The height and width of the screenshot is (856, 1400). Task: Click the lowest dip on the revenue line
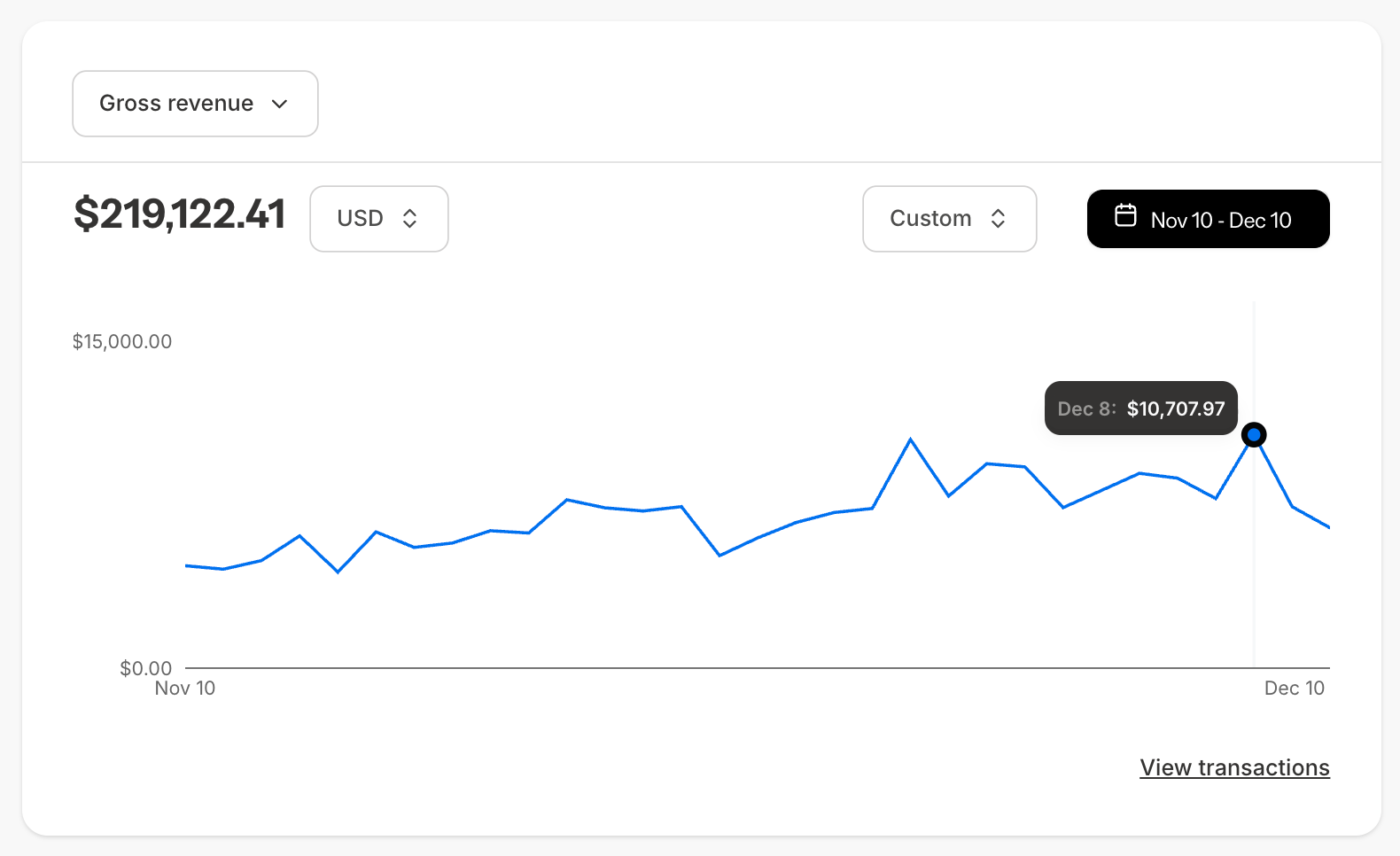click(x=338, y=572)
